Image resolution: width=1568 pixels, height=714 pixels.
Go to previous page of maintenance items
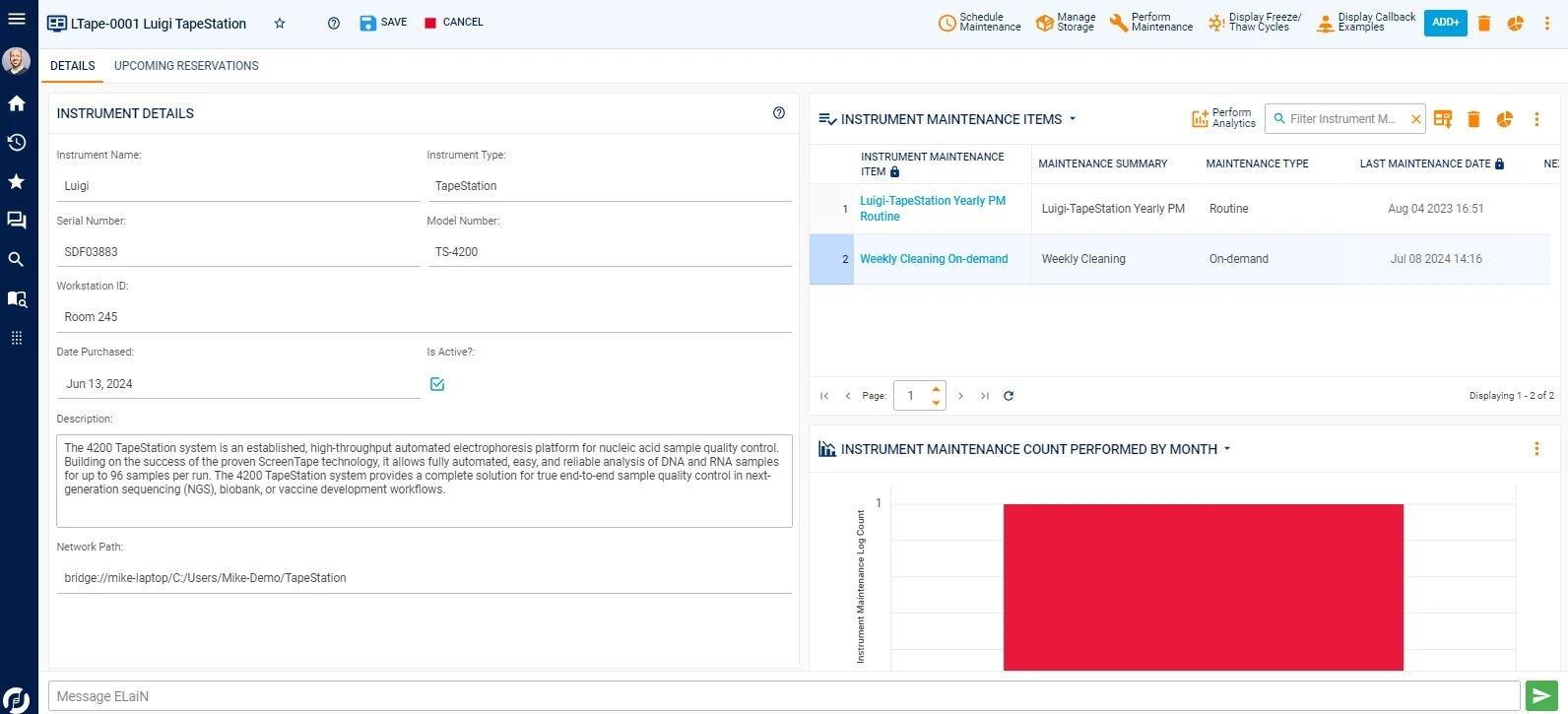[847, 396]
